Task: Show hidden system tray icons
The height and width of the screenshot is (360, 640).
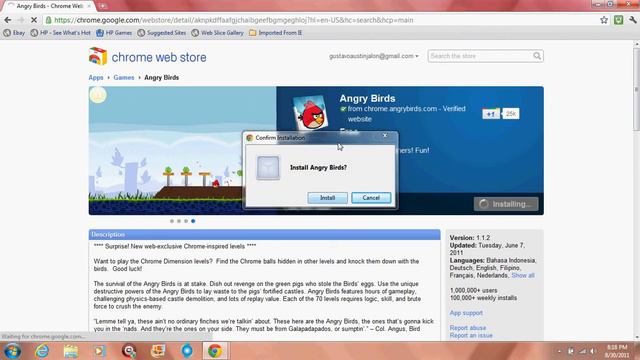Action: [x=559, y=351]
